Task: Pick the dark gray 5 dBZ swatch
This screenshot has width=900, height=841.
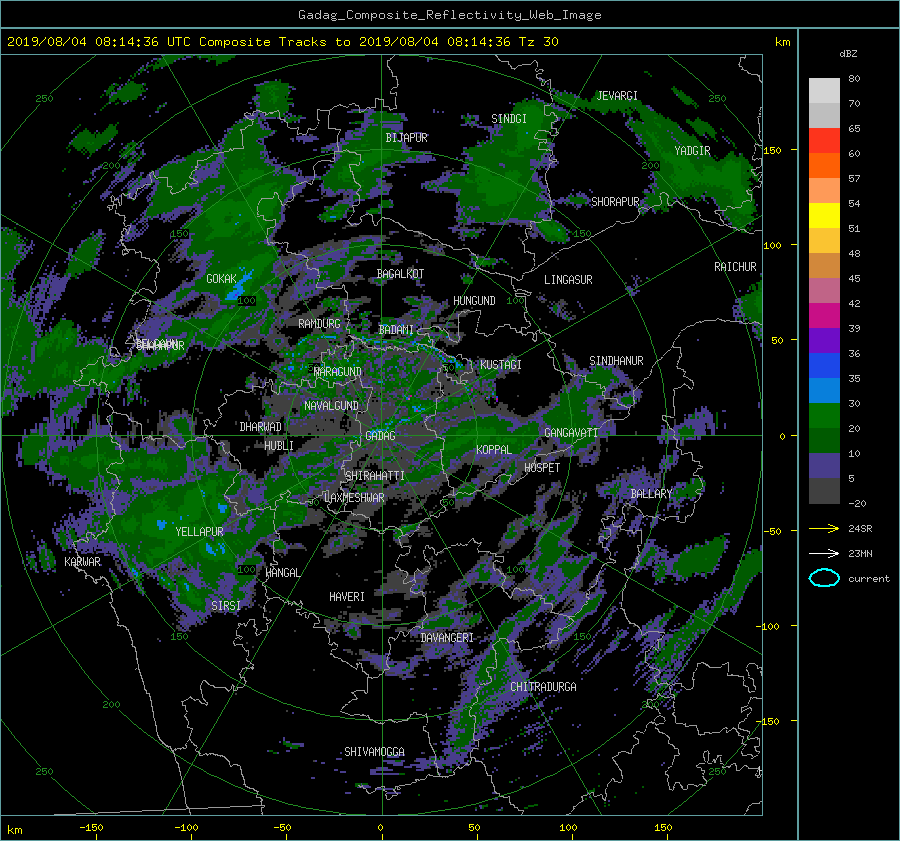Action: [x=824, y=490]
